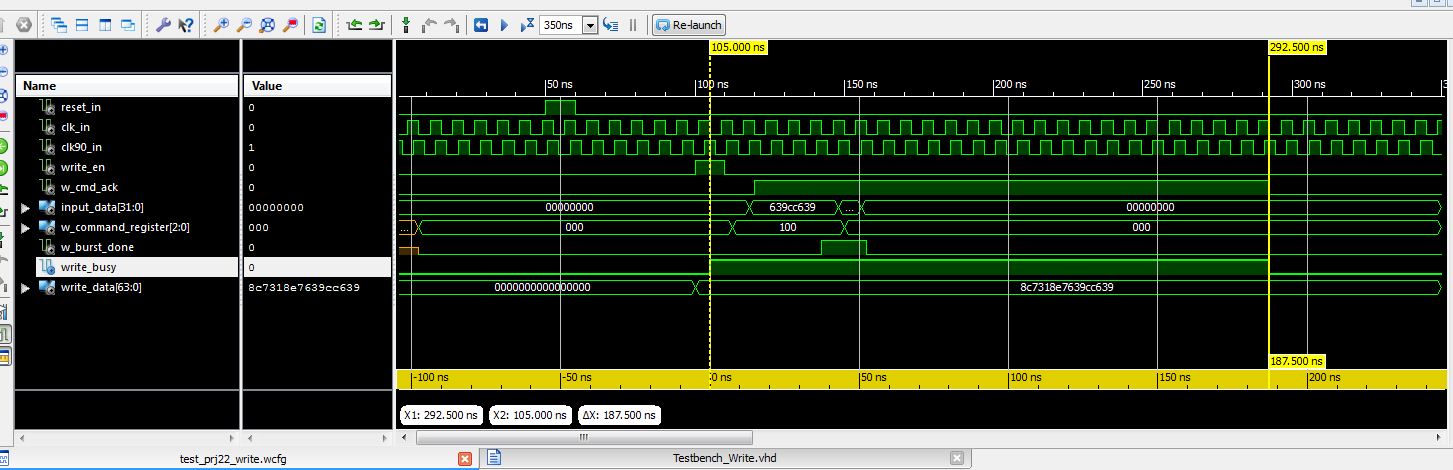Click the Zoom Out magnifier icon

[x=244, y=24]
